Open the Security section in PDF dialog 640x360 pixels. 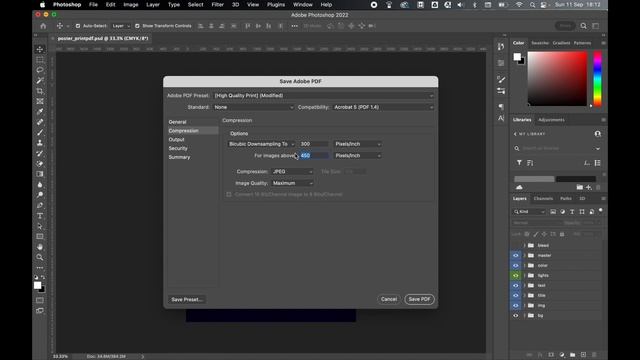(x=178, y=149)
